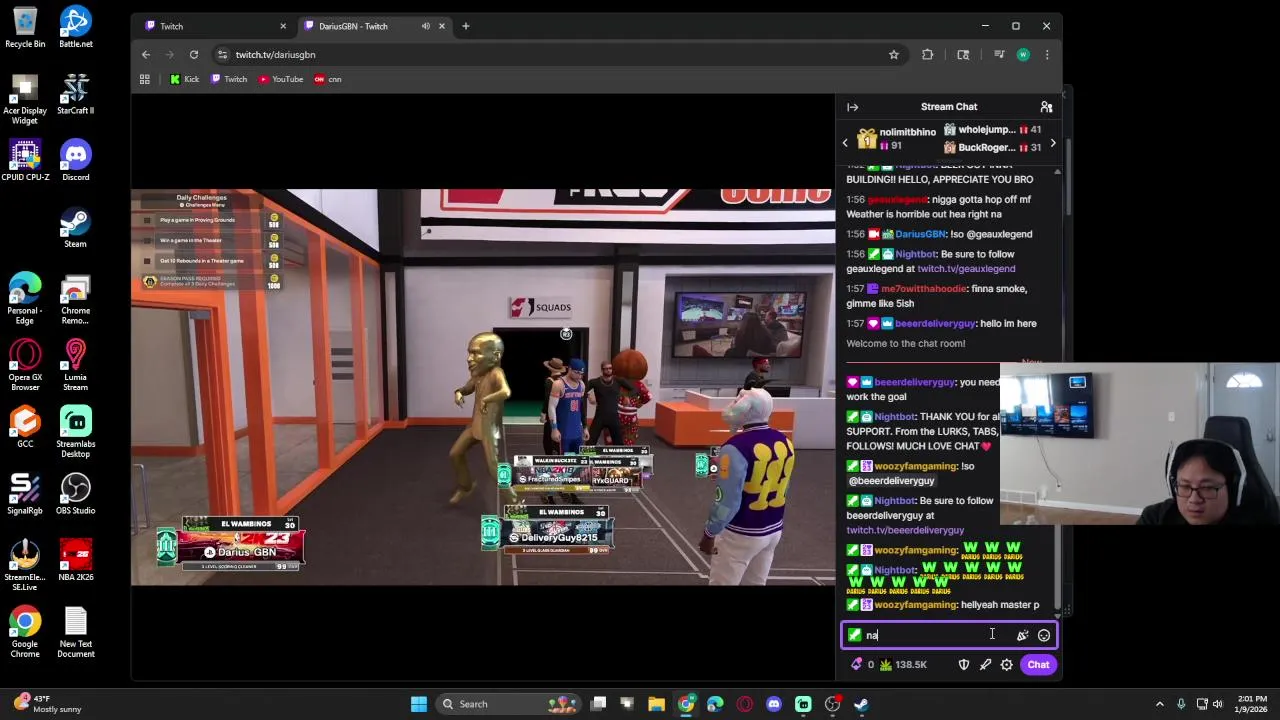
Task: Open Chrome profile avatar
Action: [x=1023, y=55]
